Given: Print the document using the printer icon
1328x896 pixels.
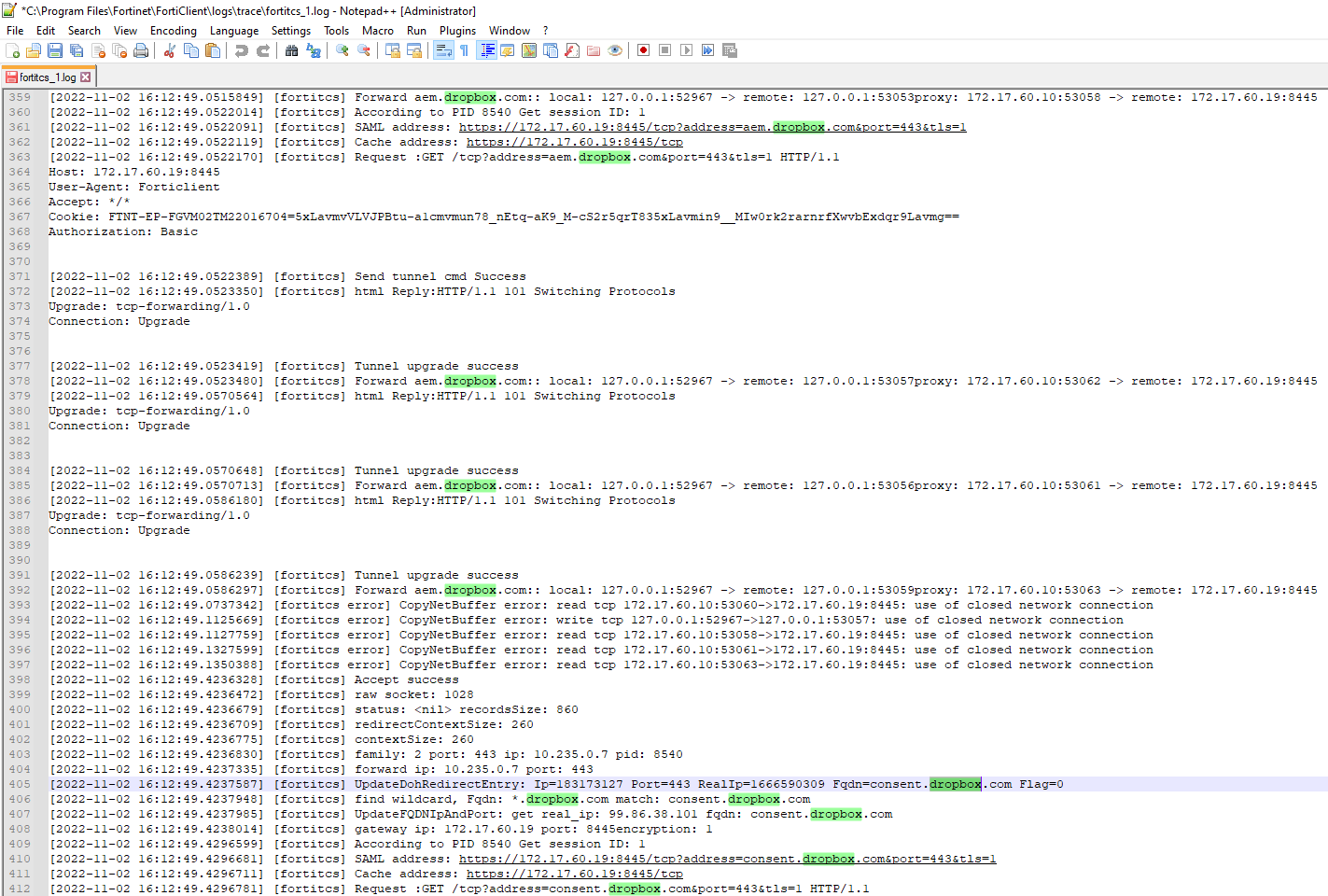Looking at the screenshot, I should 141,50.
